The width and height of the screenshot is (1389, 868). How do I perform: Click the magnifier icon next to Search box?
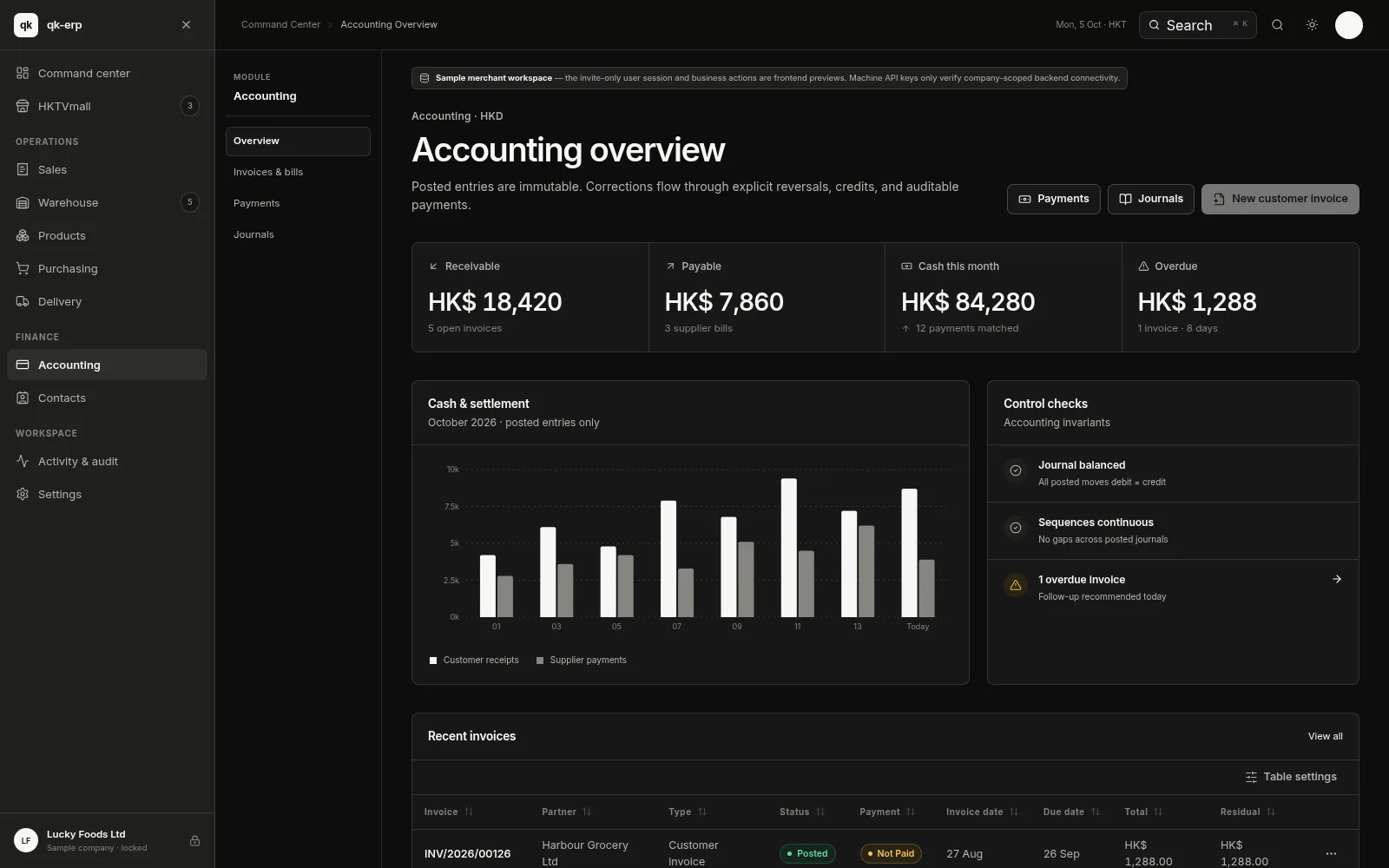1277,25
